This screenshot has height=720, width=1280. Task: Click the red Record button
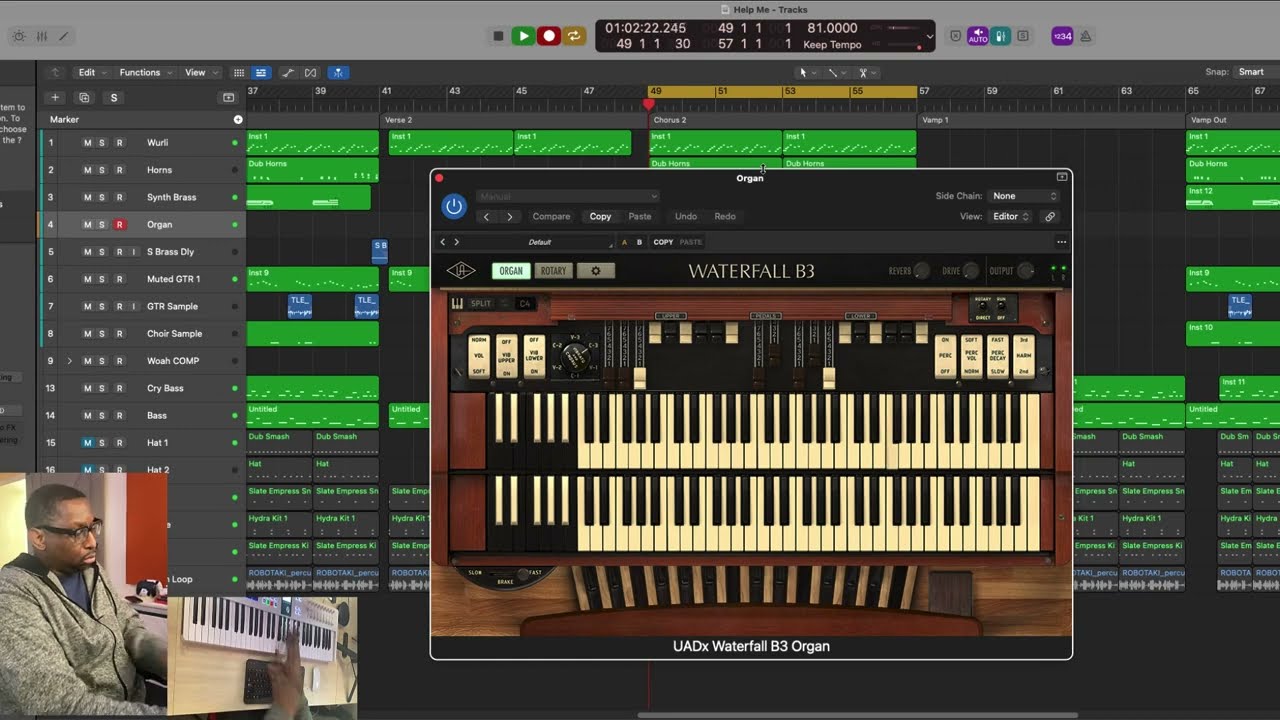[548, 36]
